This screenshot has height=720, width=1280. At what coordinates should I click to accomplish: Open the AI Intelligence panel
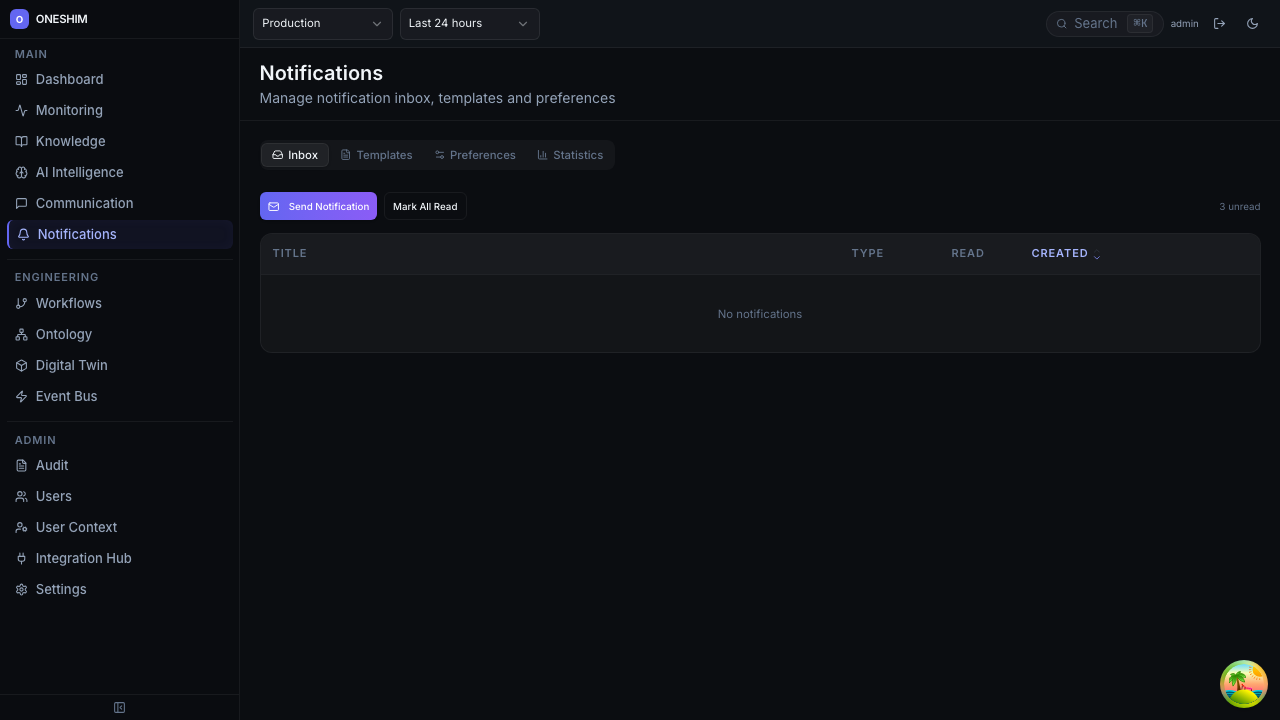click(79, 172)
